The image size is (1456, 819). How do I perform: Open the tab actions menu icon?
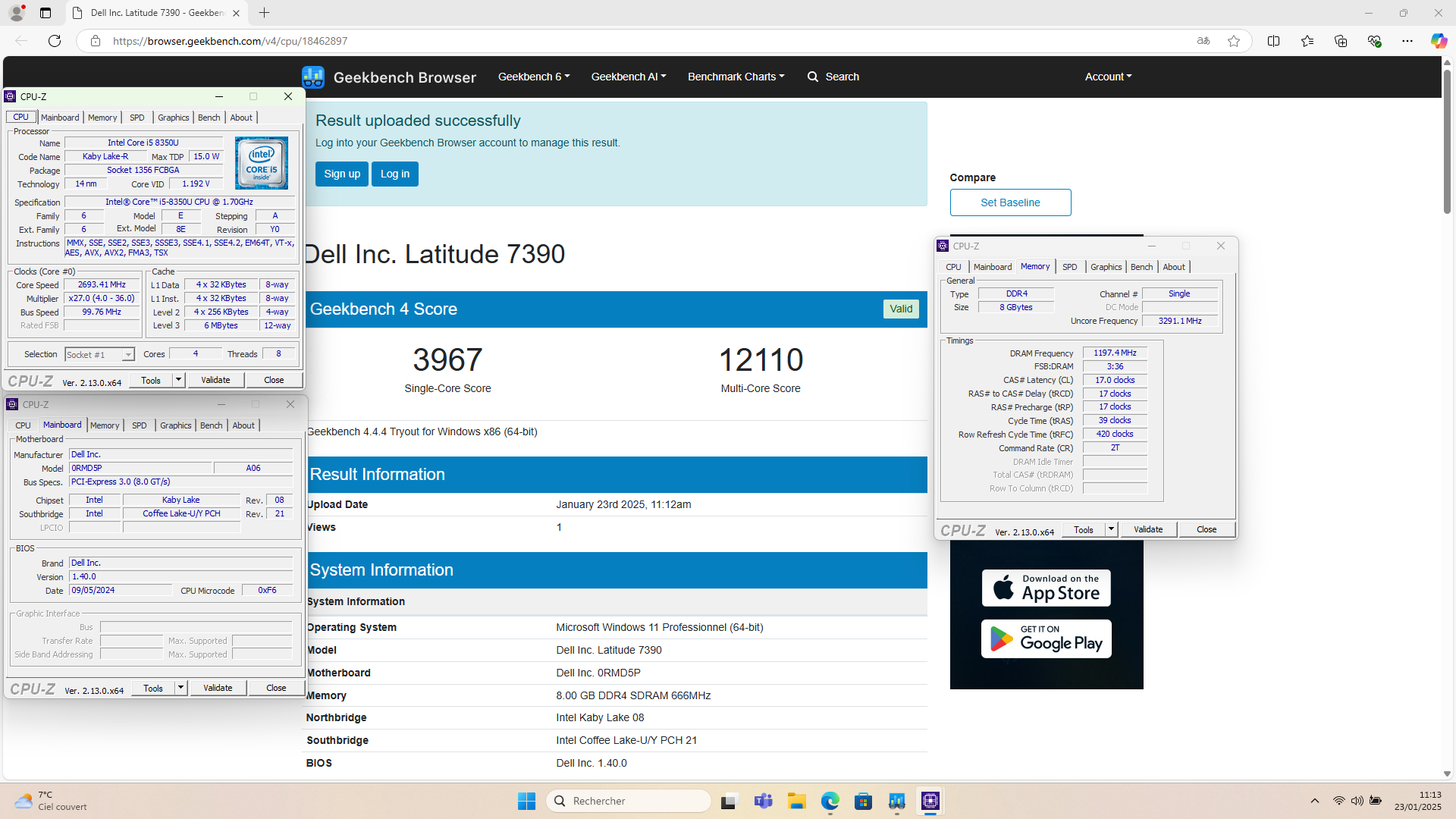[45, 13]
